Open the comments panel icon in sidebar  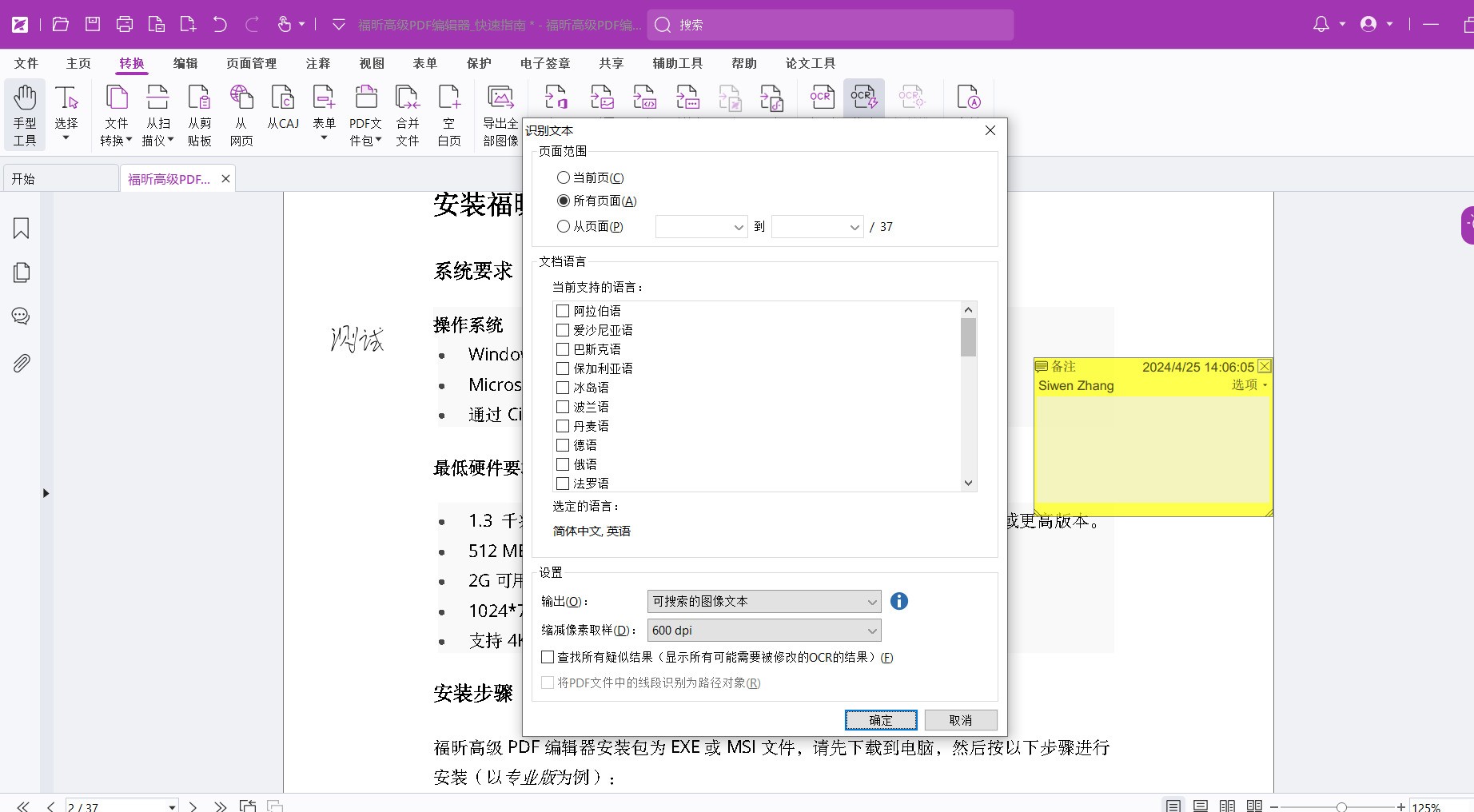[22, 316]
